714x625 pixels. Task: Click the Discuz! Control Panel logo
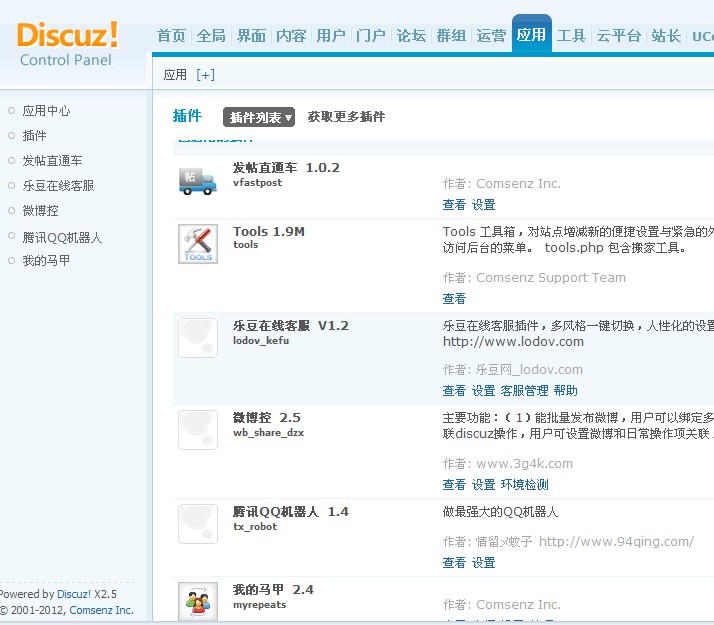(67, 44)
